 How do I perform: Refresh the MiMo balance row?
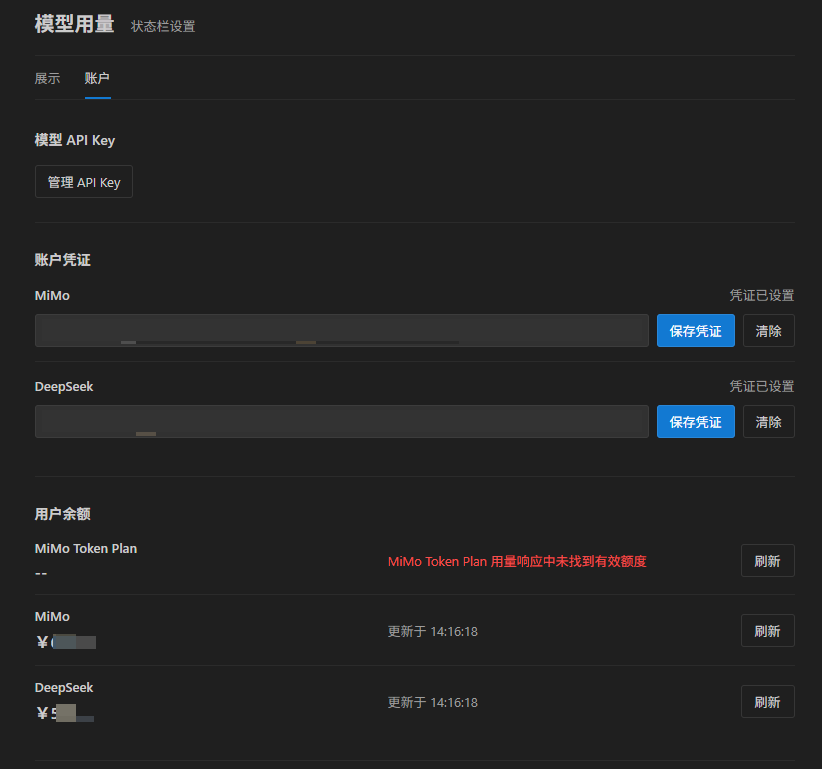tap(767, 631)
